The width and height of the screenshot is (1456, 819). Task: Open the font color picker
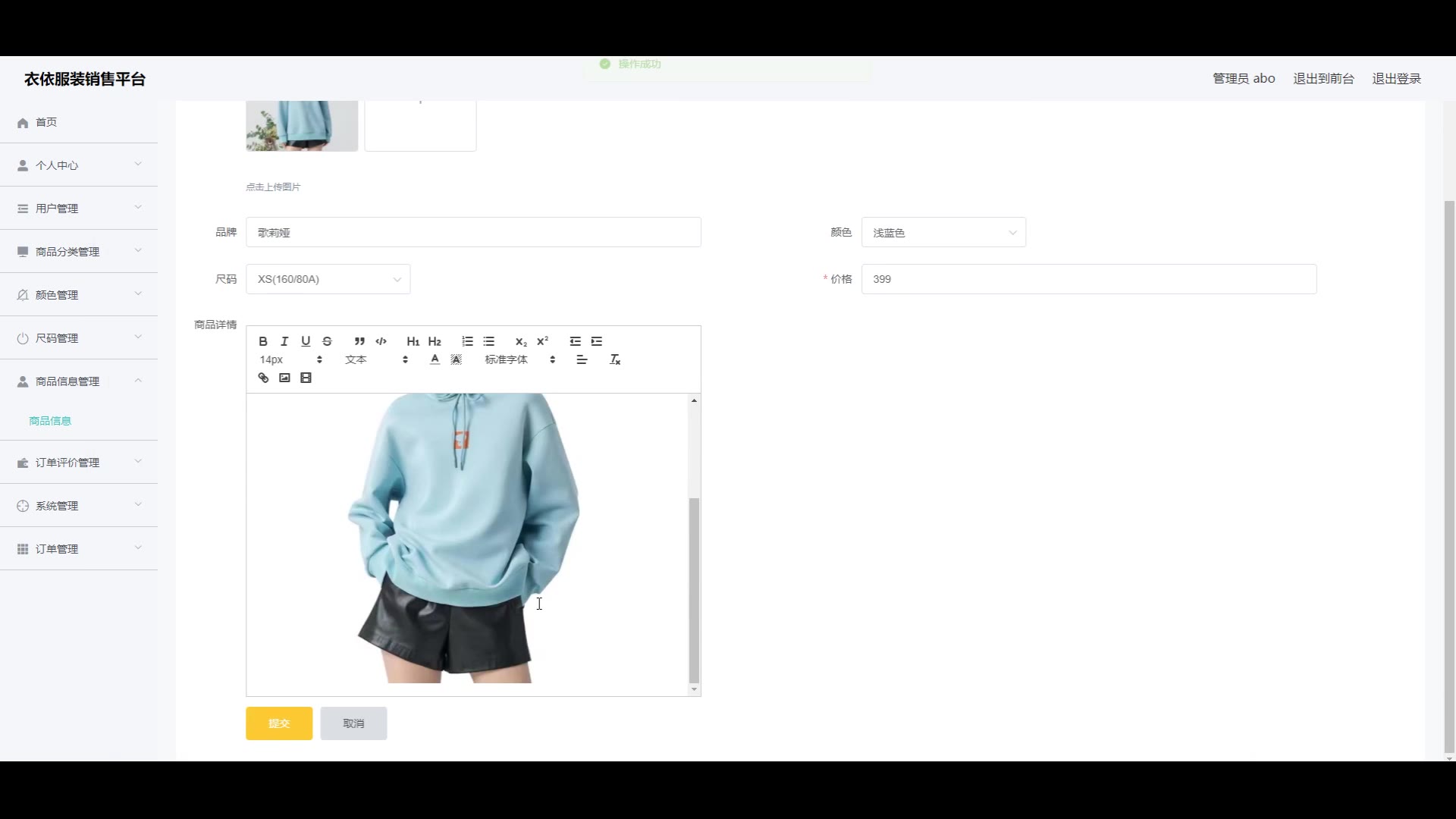click(x=435, y=359)
